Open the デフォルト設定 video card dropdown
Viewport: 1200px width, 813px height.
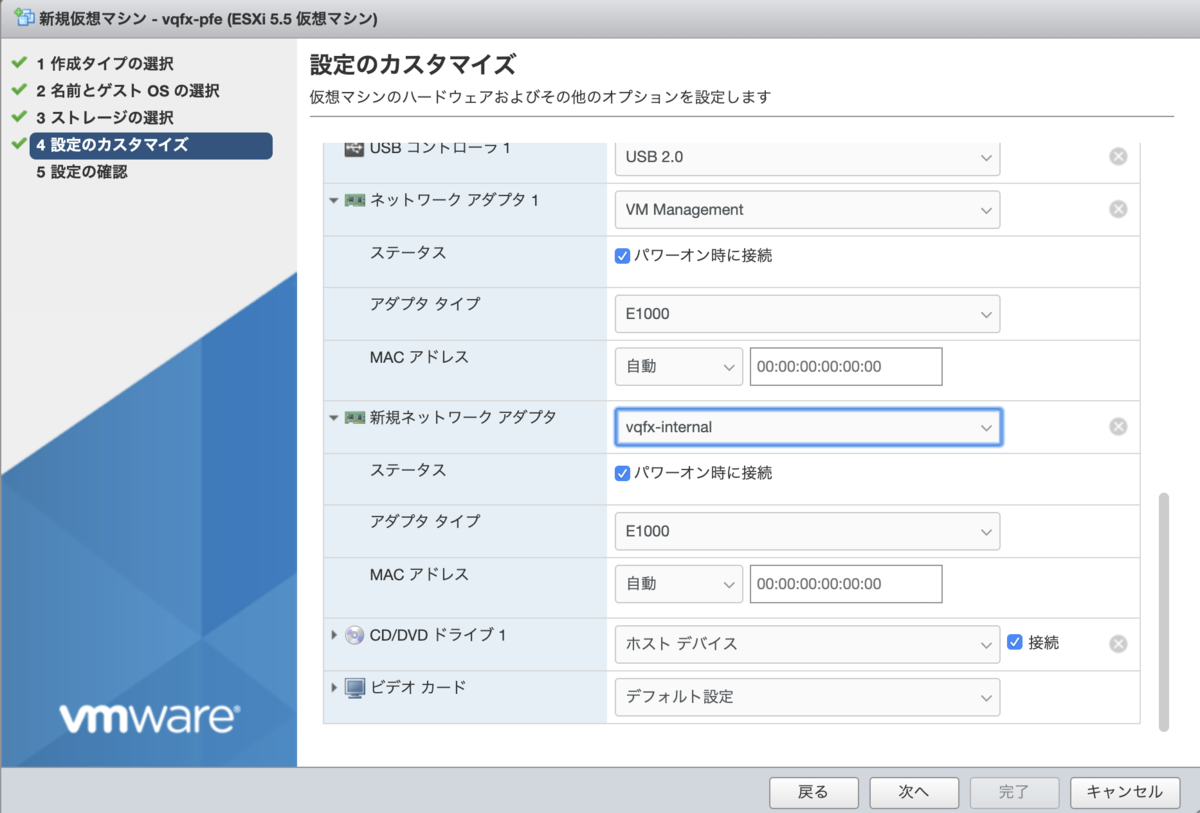coord(807,697)
